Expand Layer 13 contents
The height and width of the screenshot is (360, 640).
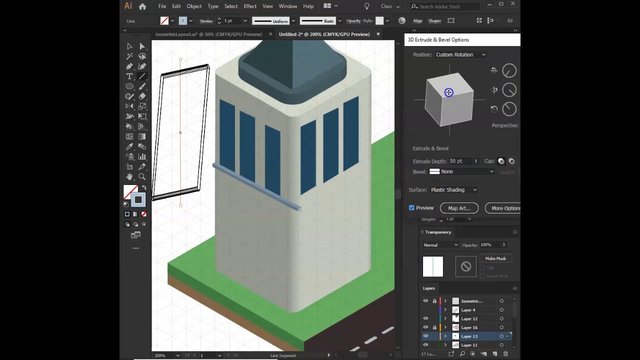[445, 336]
